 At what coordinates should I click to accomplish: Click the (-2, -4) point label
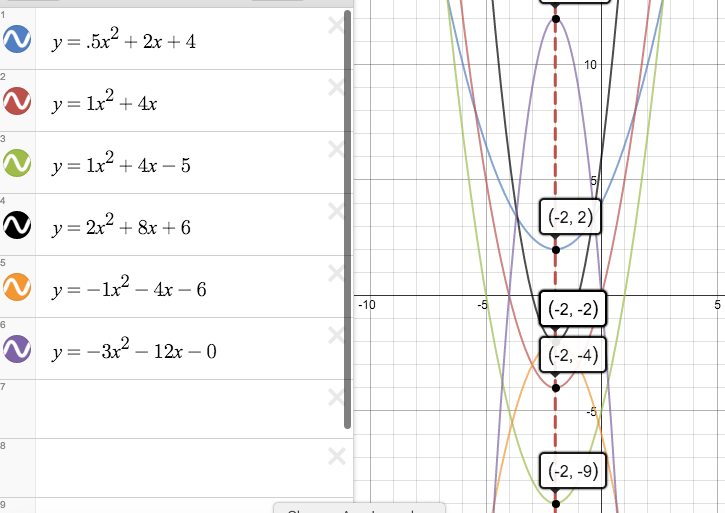pos(573,355)
